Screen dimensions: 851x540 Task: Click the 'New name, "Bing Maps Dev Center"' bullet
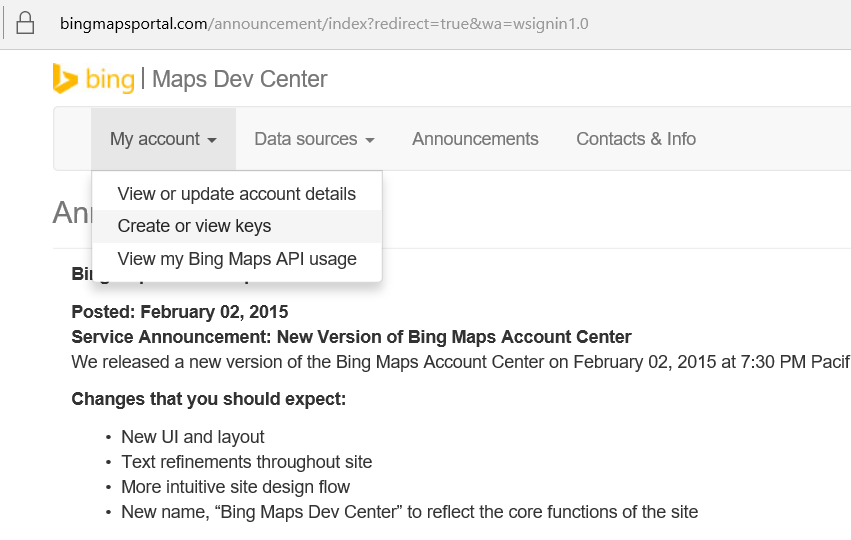pyautogui.click(x=410, y=512)
